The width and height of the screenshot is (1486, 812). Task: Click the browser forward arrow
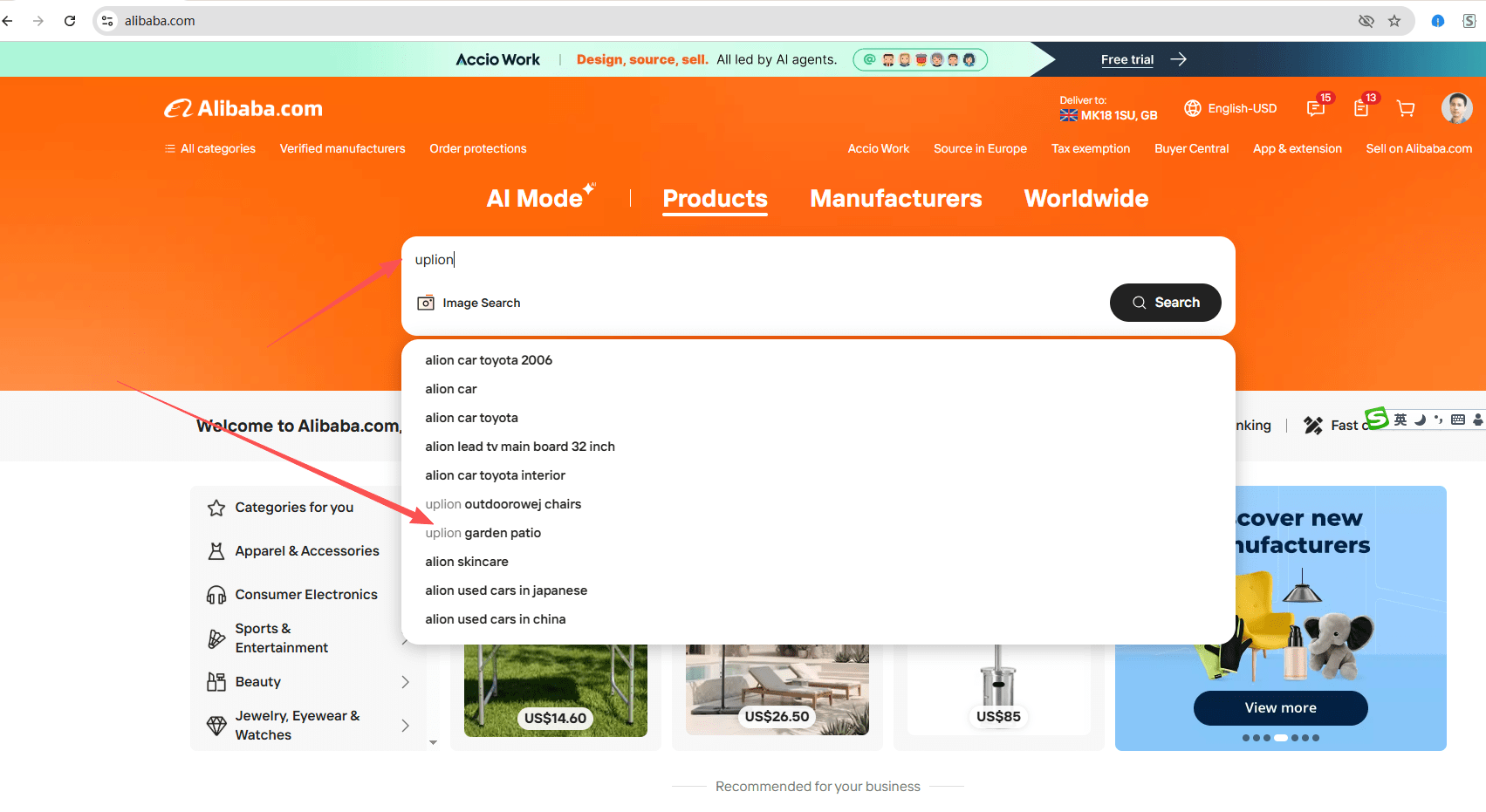[x=38, y=21]
